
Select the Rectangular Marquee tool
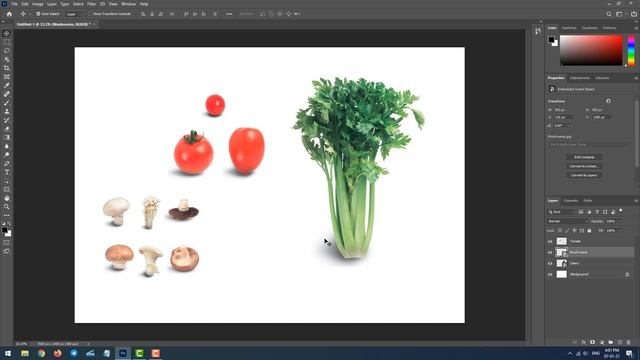pos(7,42)
